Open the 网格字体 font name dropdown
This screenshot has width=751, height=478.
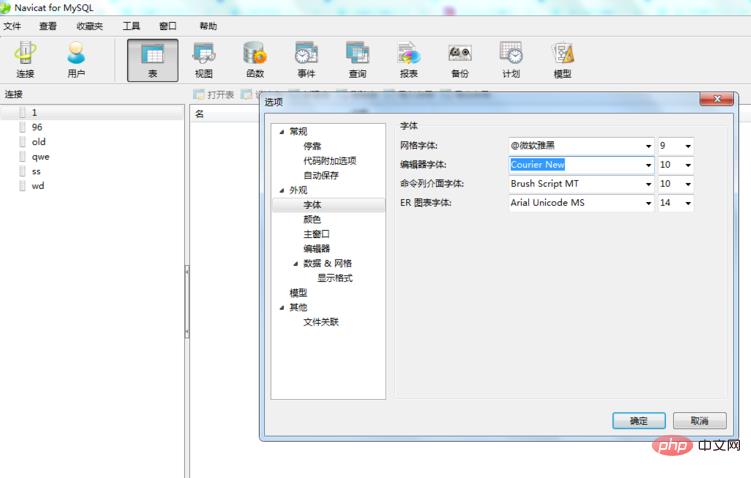[x=649, y=146]
